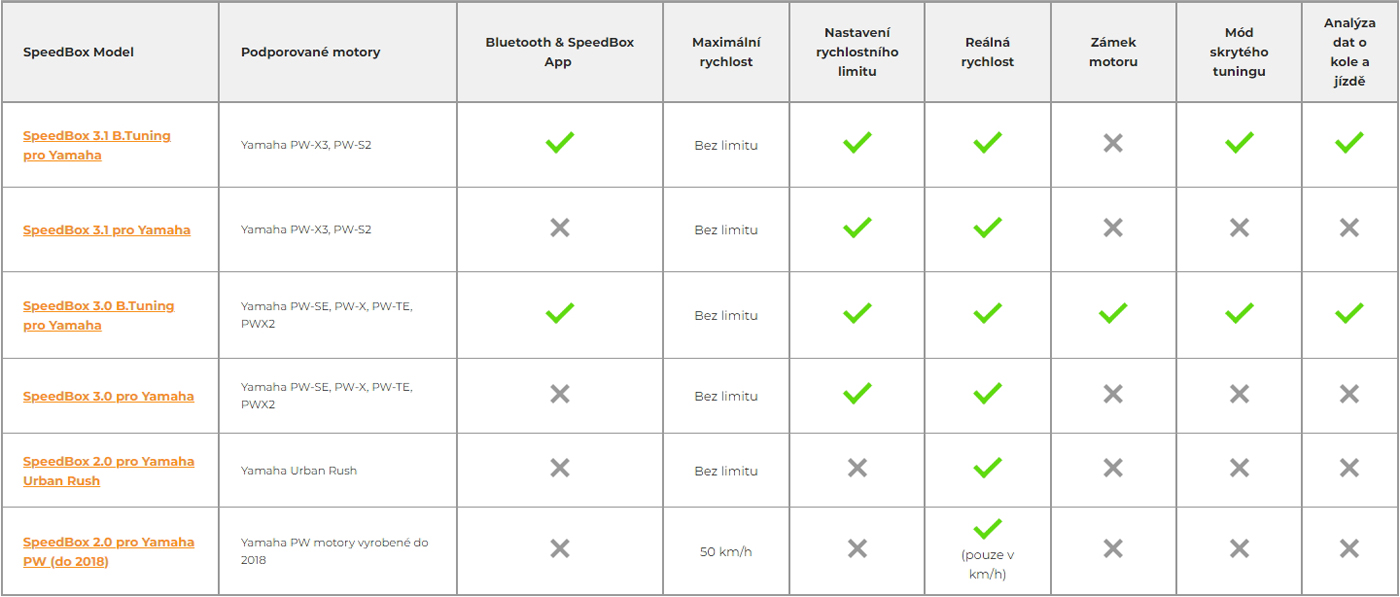Image resolution: width=1400 pixels, height=597 pixels.
Task: Open SpeedBox 3.0 B.Tuning pro Yamaha link
Action: 98,315
